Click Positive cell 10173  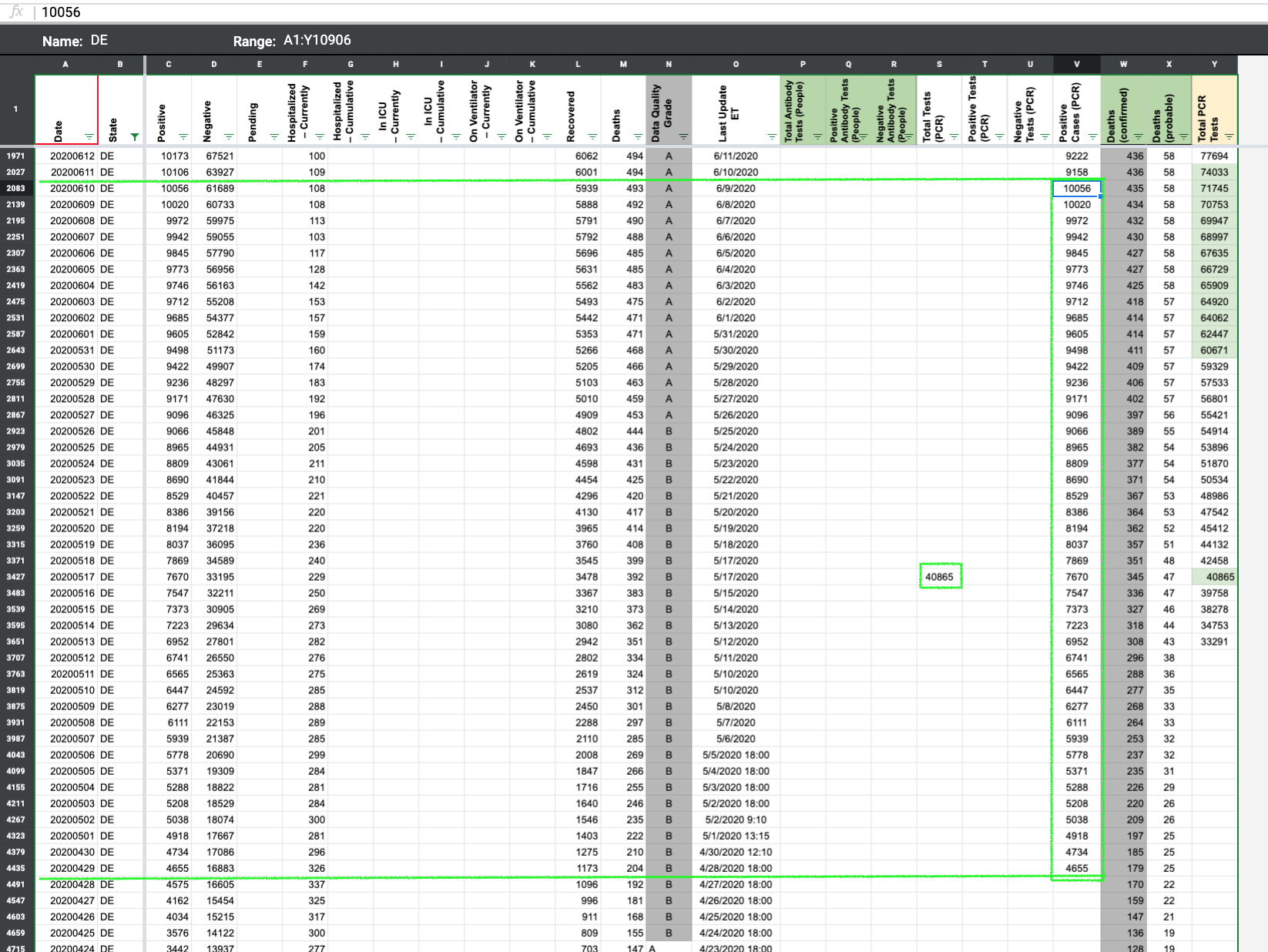tap(169, 156)
